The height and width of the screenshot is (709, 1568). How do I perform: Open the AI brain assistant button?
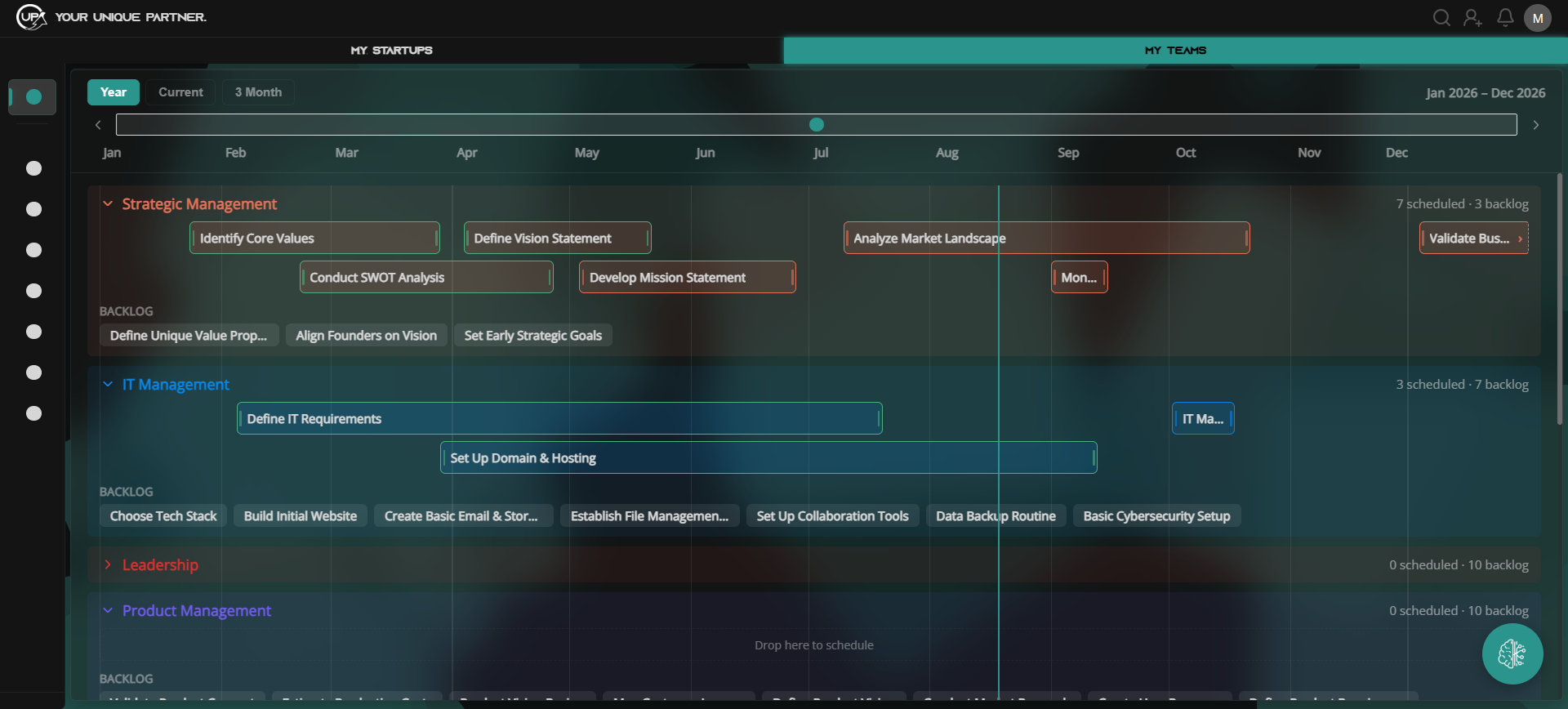(1512, 653)
